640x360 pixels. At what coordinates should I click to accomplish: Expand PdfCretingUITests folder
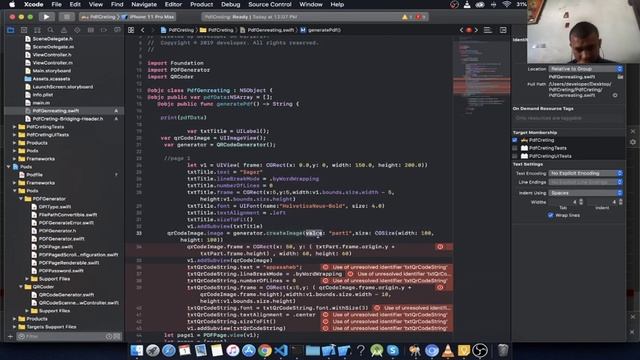(x=15, y=135)
